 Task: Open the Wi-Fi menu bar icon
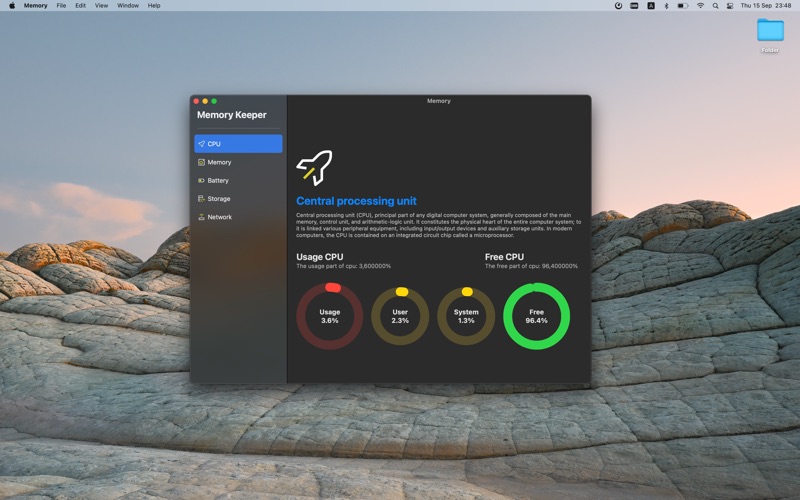[701, 6]
